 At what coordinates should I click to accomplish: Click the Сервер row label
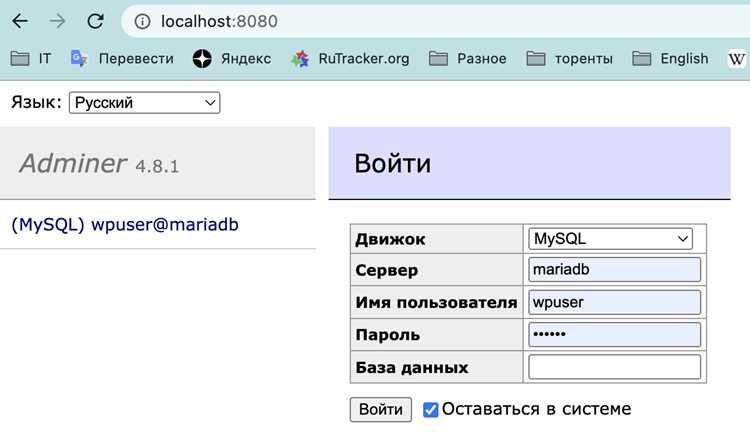tap(386, 270)
